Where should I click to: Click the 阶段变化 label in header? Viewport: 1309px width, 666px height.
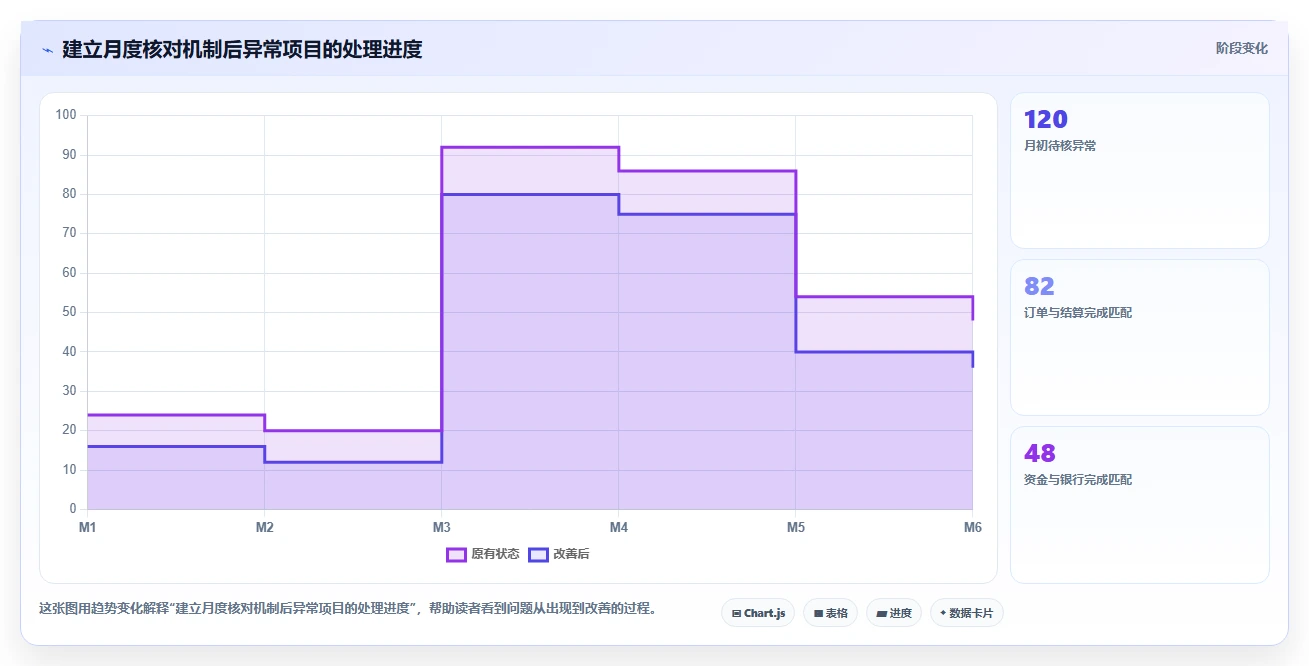point(1242,48)
